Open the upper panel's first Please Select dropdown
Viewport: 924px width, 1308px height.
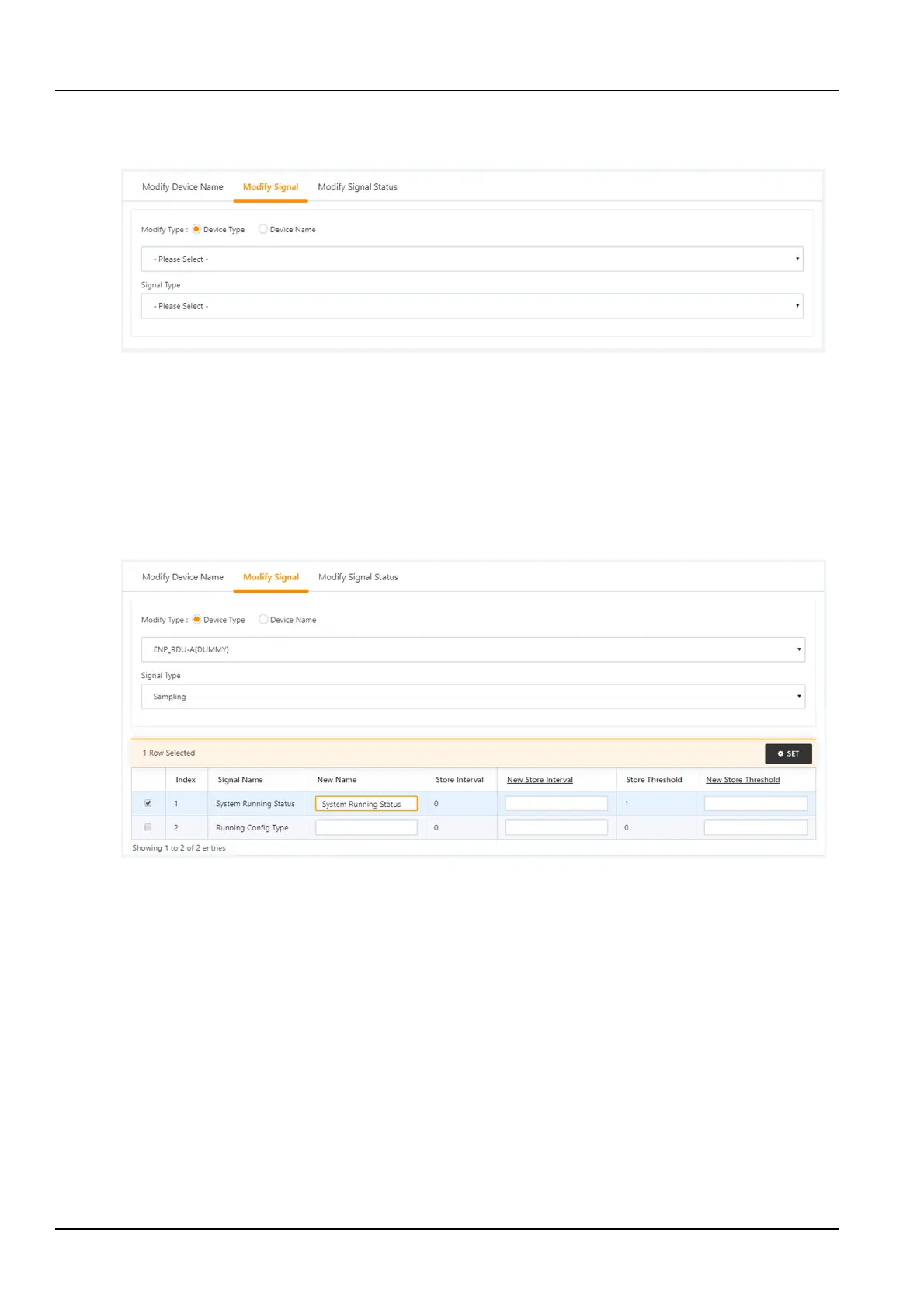[x=472, y=259]
